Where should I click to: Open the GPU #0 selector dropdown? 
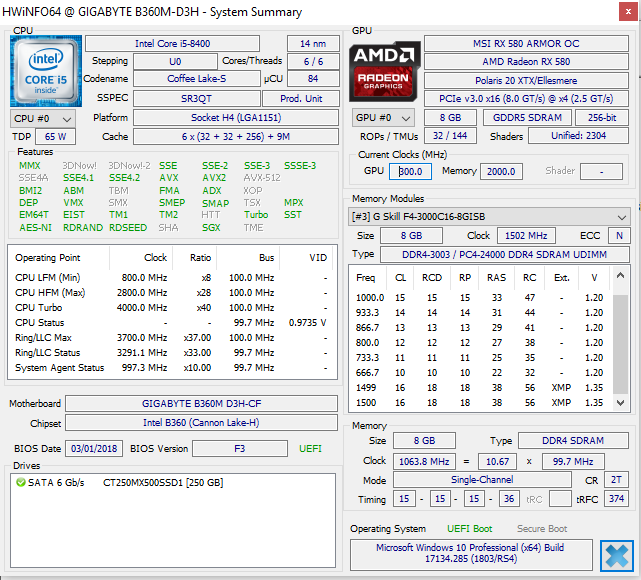coord(383,118)
